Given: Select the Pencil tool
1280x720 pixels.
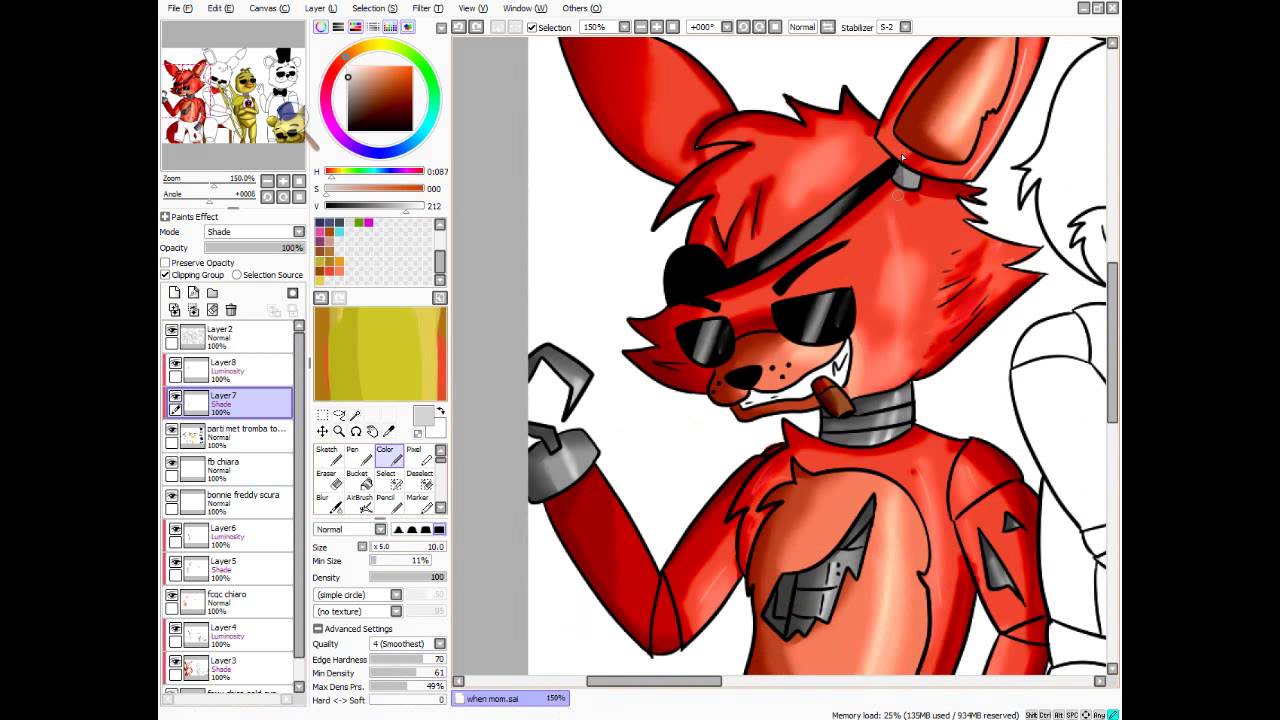Looking at the screenshot, I should 388,503.
